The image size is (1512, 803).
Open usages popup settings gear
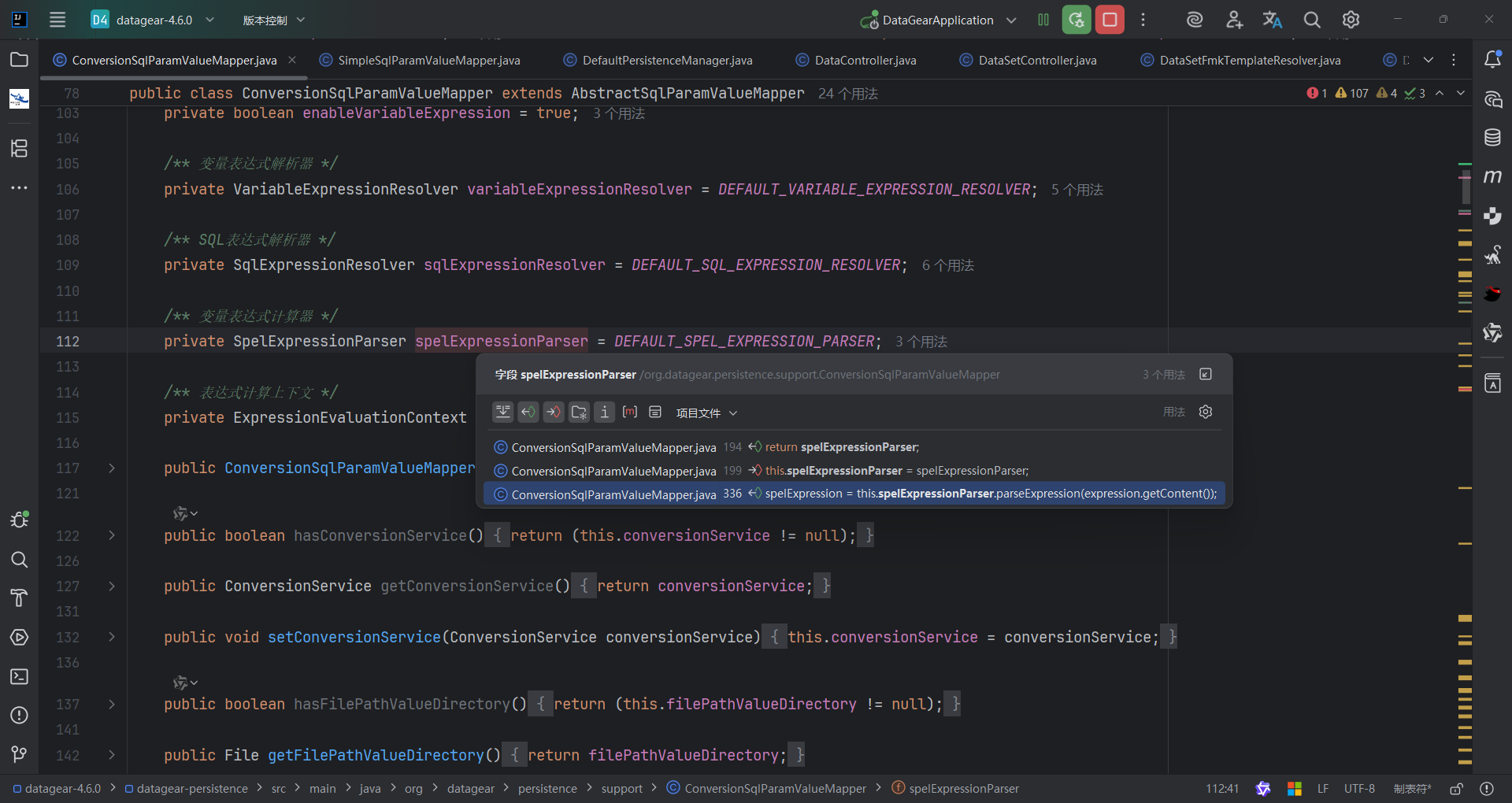click(1206, 412)
